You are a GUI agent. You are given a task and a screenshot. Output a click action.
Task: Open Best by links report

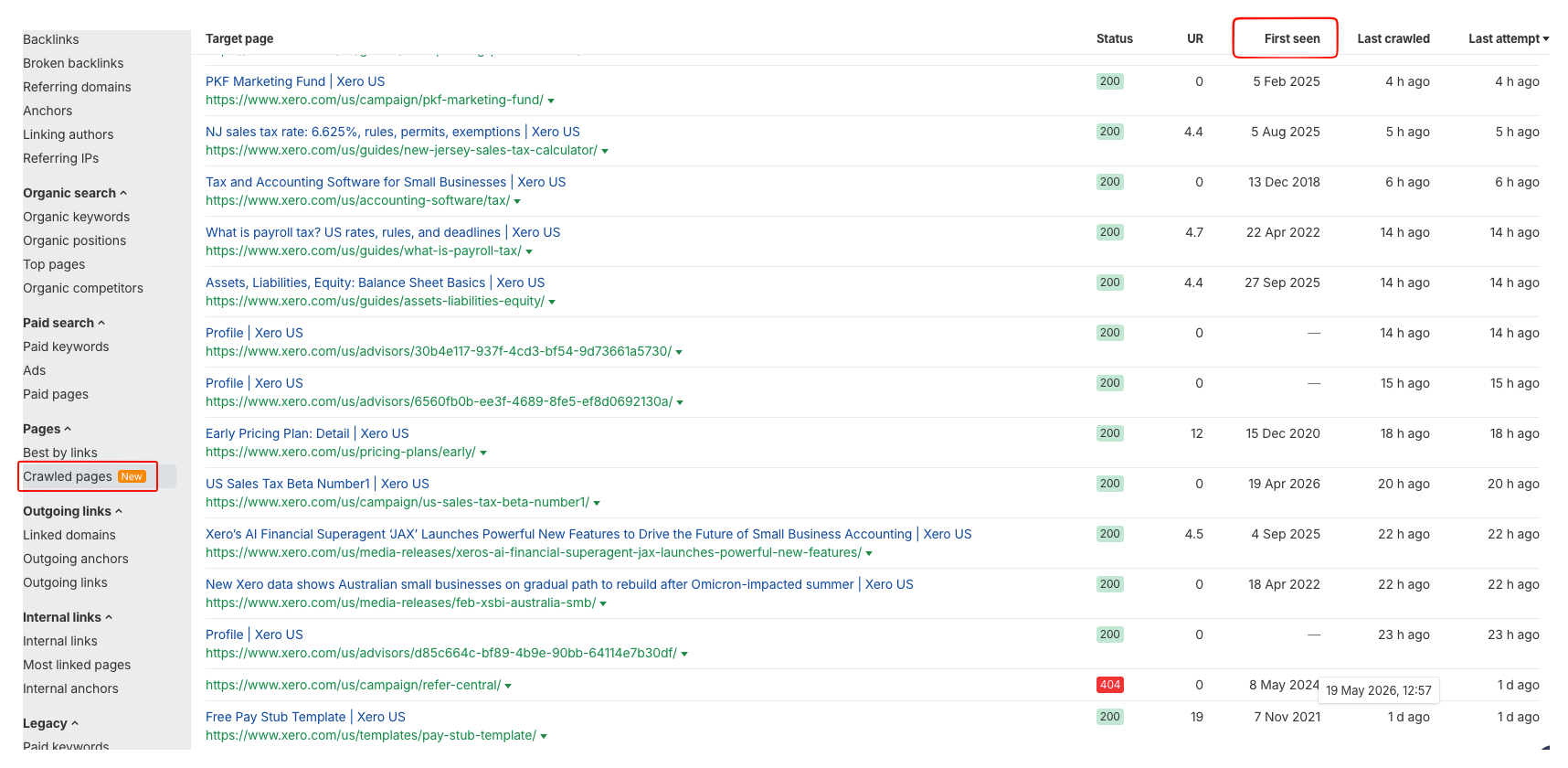[x=60, y=453]
